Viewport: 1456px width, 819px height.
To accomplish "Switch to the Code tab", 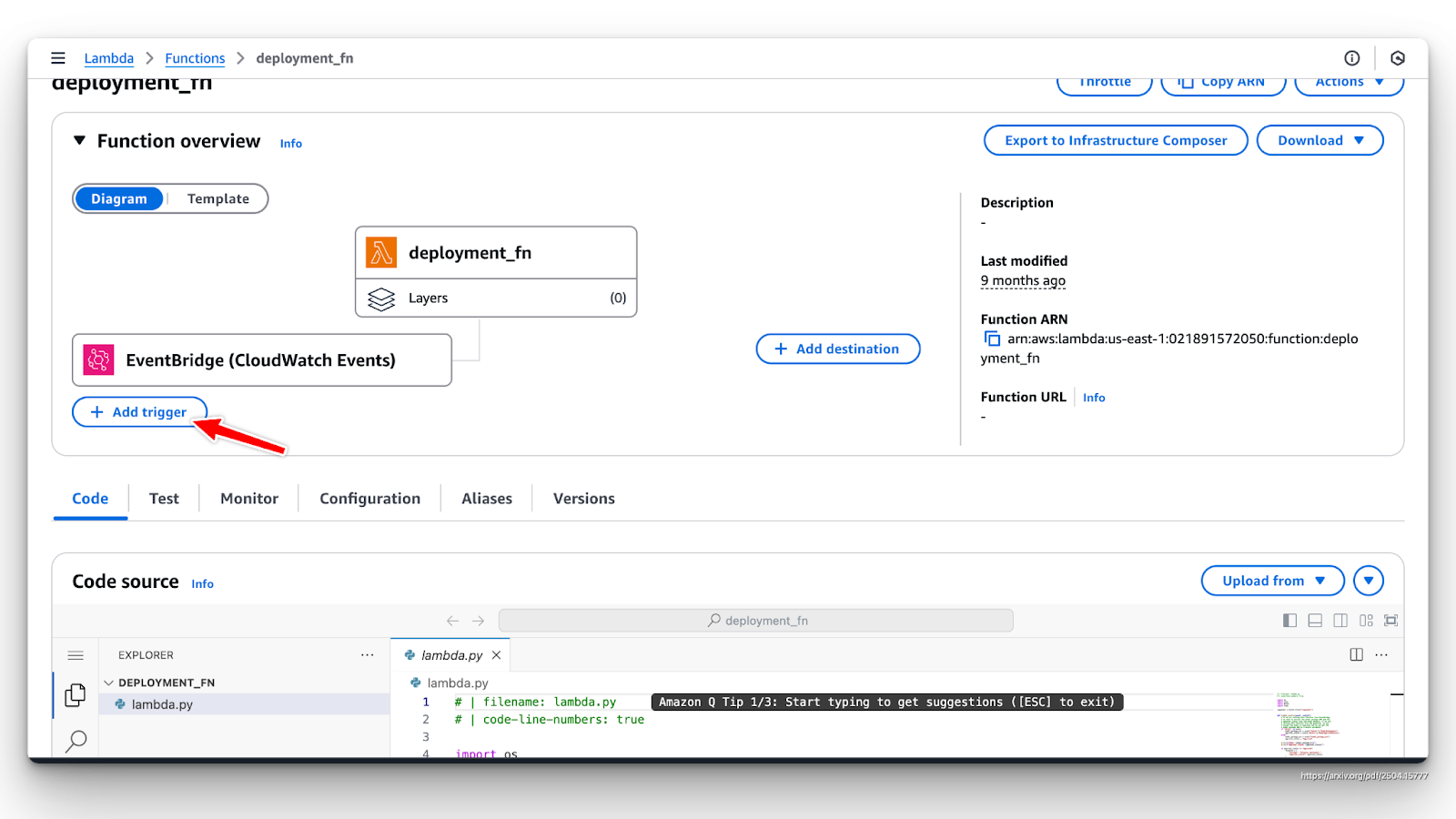I will (90, 499).
